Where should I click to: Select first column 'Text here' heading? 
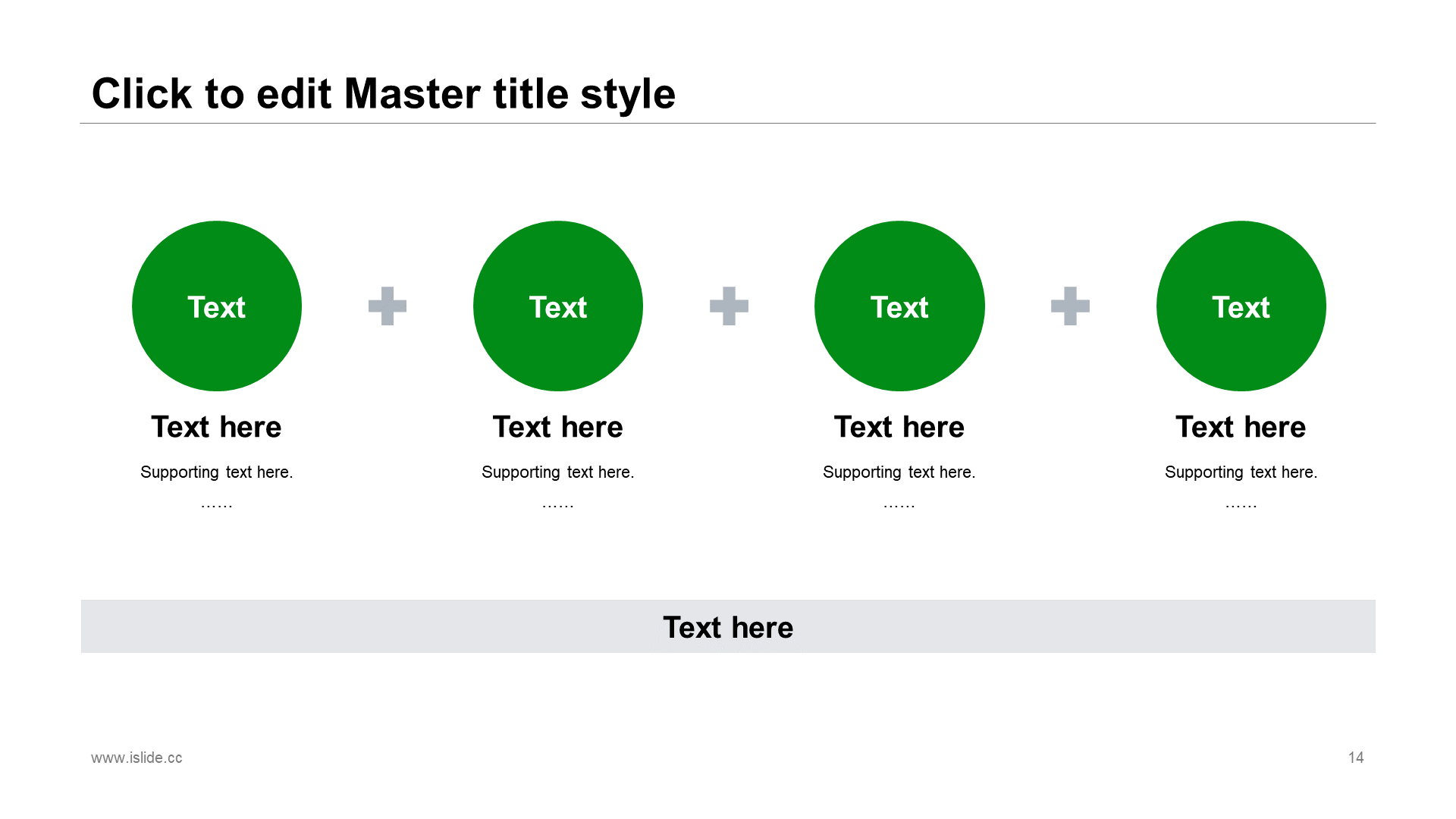(x=217, y=427)
